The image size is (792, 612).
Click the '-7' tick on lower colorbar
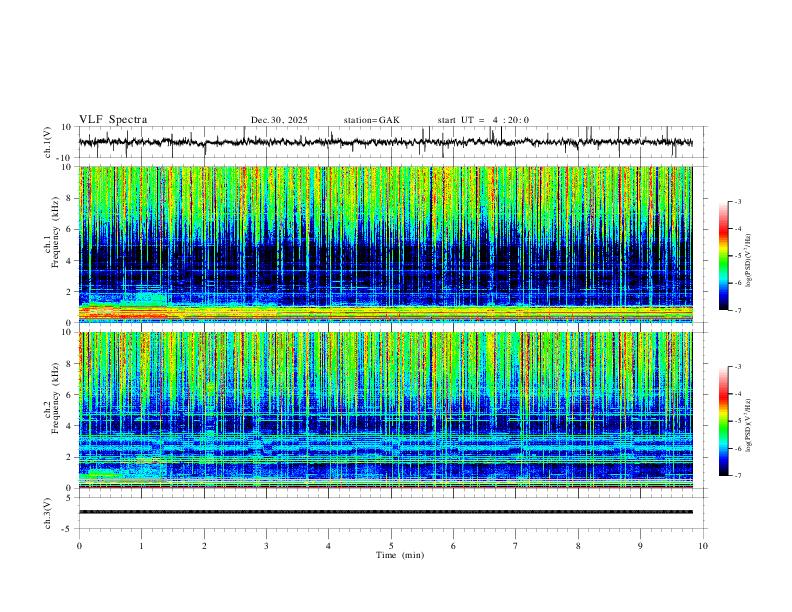(737, 475)
